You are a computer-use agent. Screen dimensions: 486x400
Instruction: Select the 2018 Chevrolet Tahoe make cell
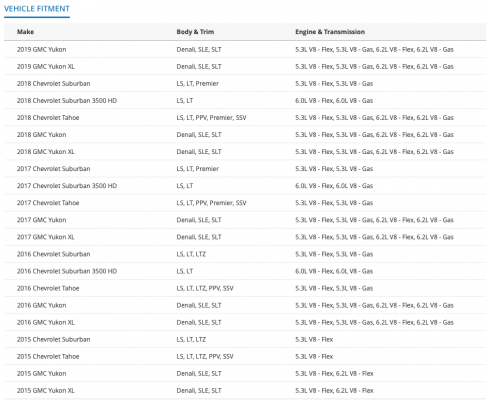click(x=48, y=118)
